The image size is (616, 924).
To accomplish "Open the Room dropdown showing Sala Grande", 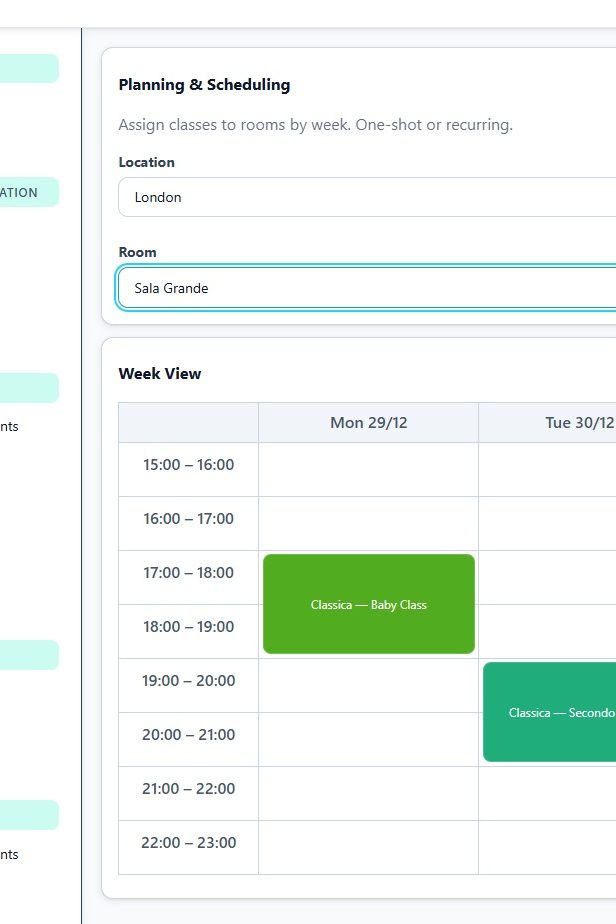I will pos(366,288).
